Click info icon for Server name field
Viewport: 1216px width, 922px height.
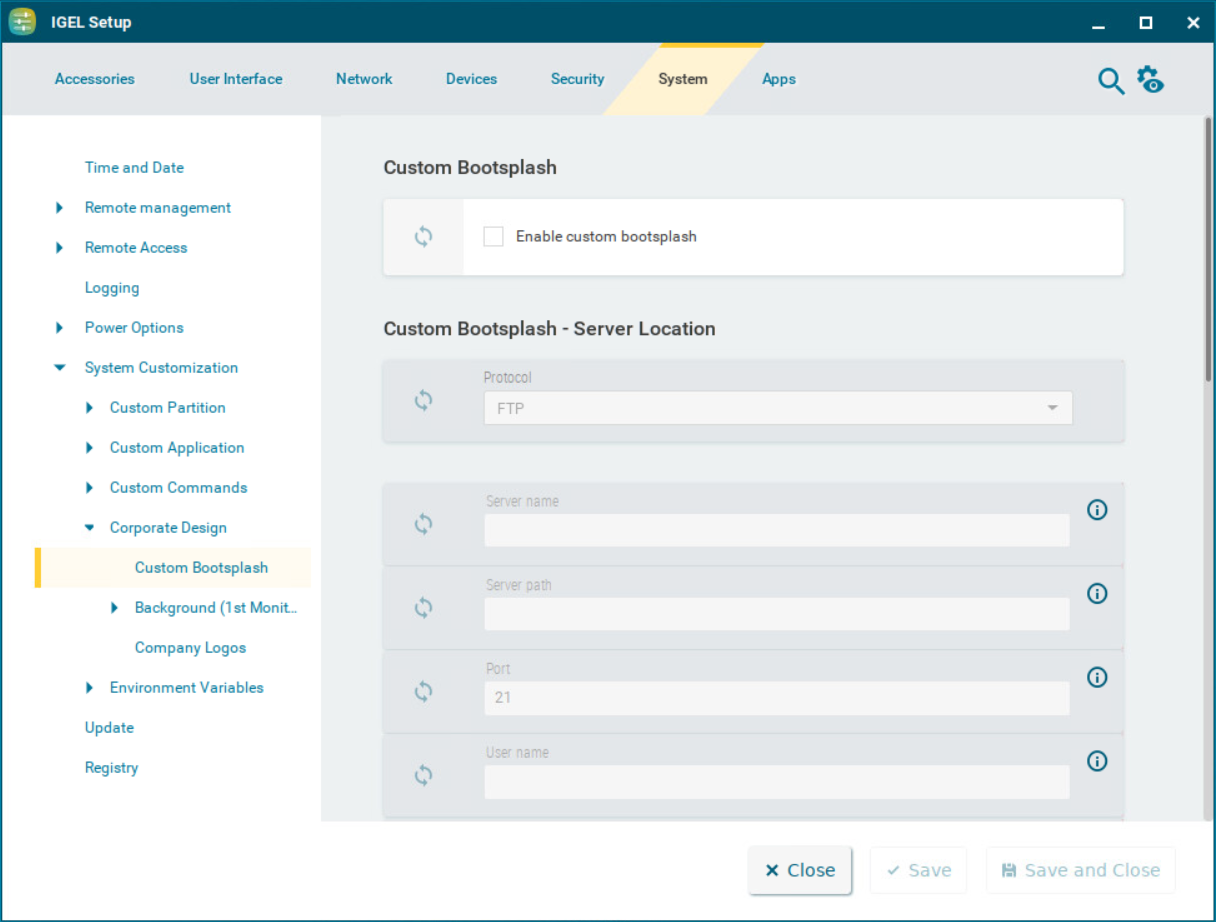1097,510
